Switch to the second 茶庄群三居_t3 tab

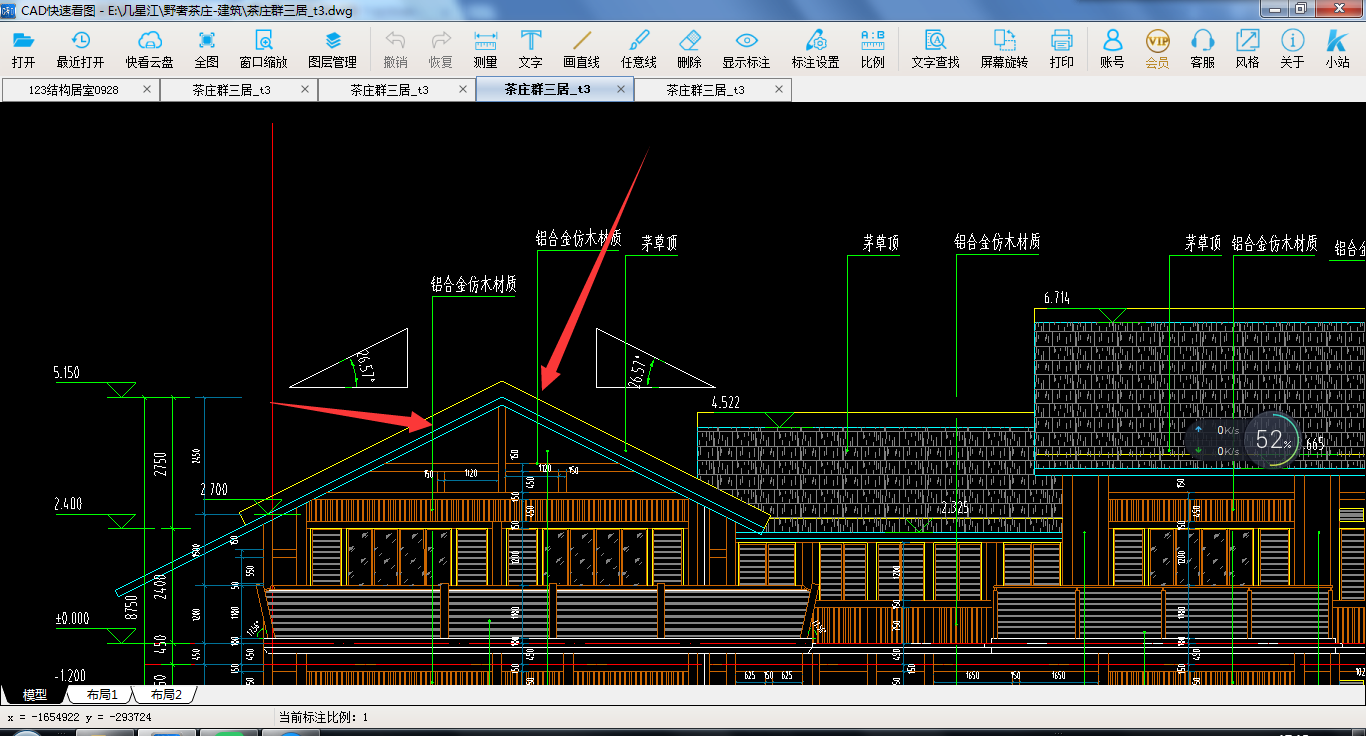click(x=390, y=89)
